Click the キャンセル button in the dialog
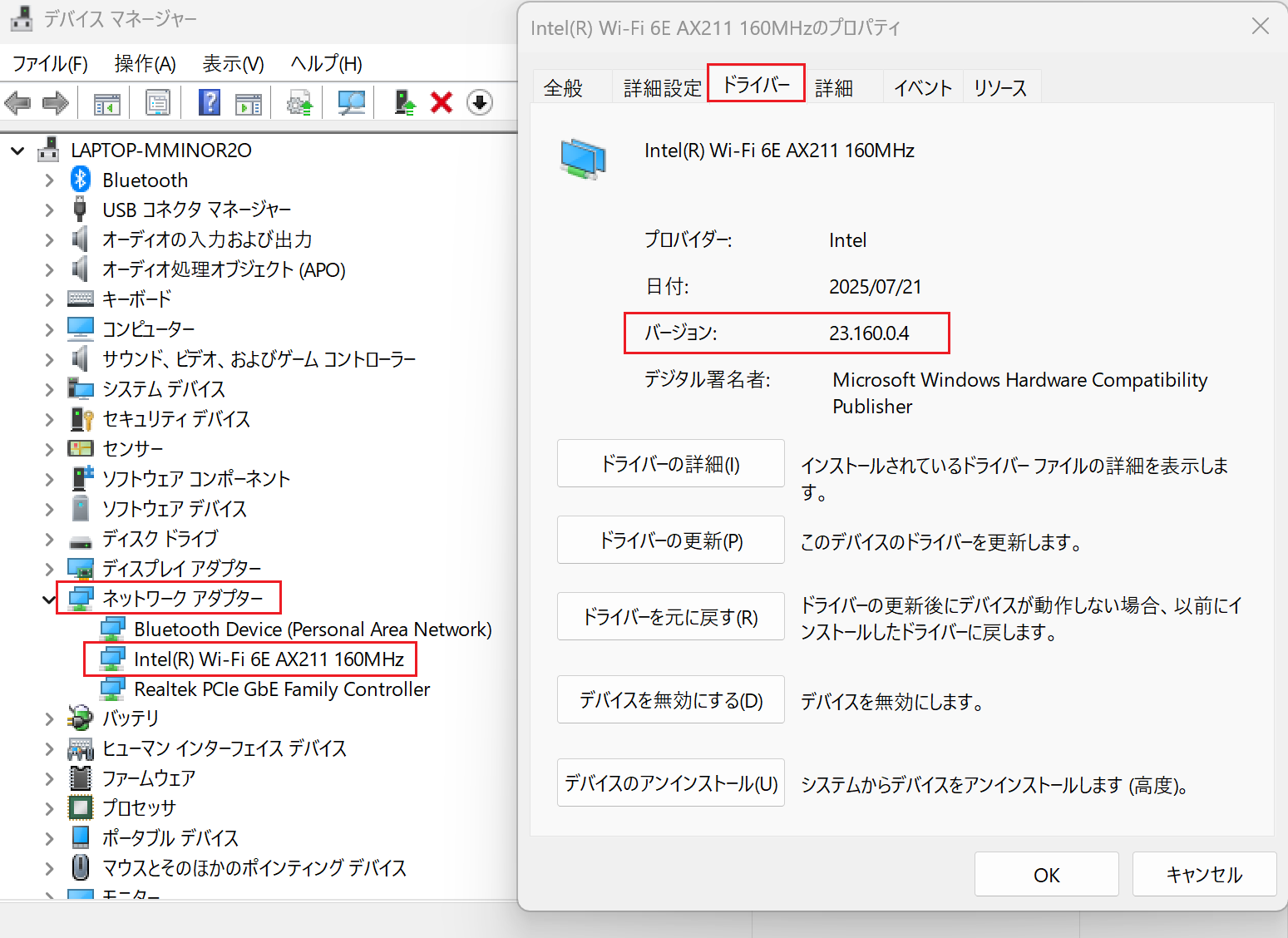Viewport: 1288px width, 938px height. (x=1203, y=875)
